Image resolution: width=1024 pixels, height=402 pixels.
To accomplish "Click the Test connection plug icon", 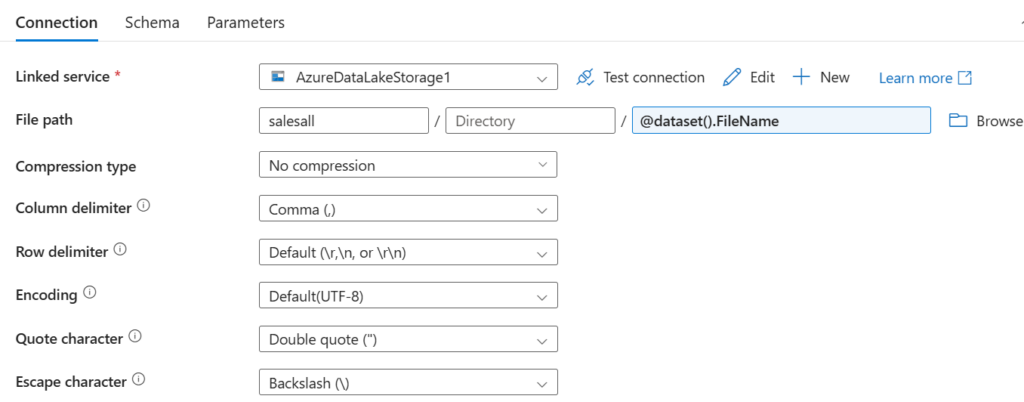I will (x=586, y=78).
